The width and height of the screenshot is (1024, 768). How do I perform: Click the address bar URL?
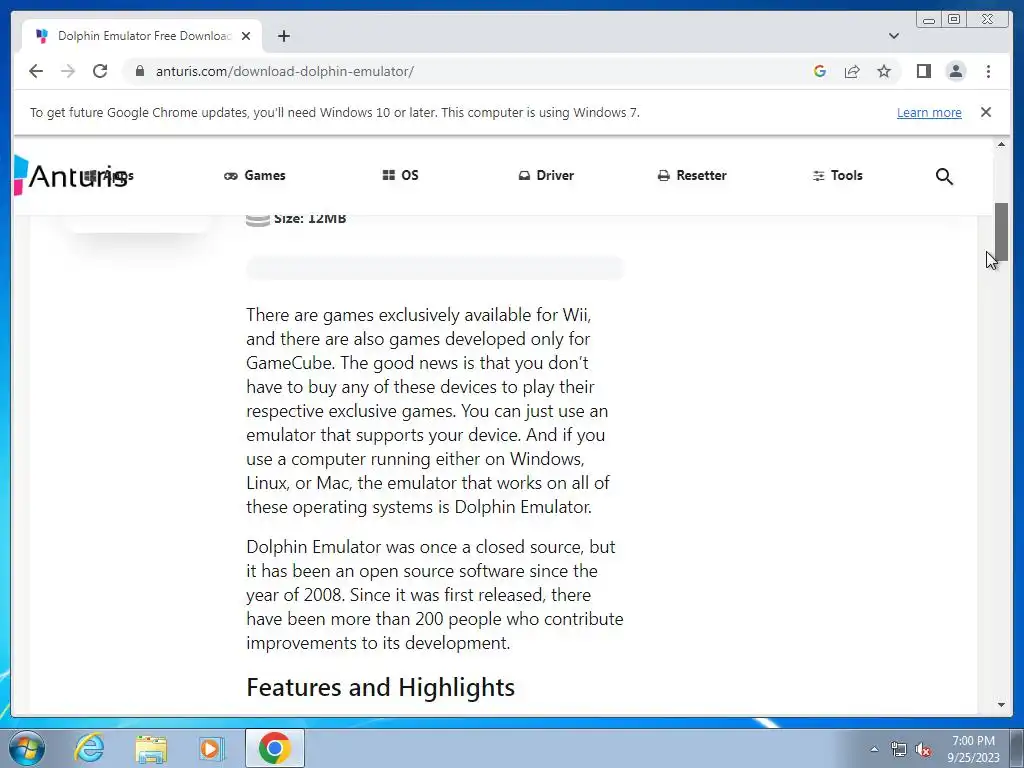(284, 71)
